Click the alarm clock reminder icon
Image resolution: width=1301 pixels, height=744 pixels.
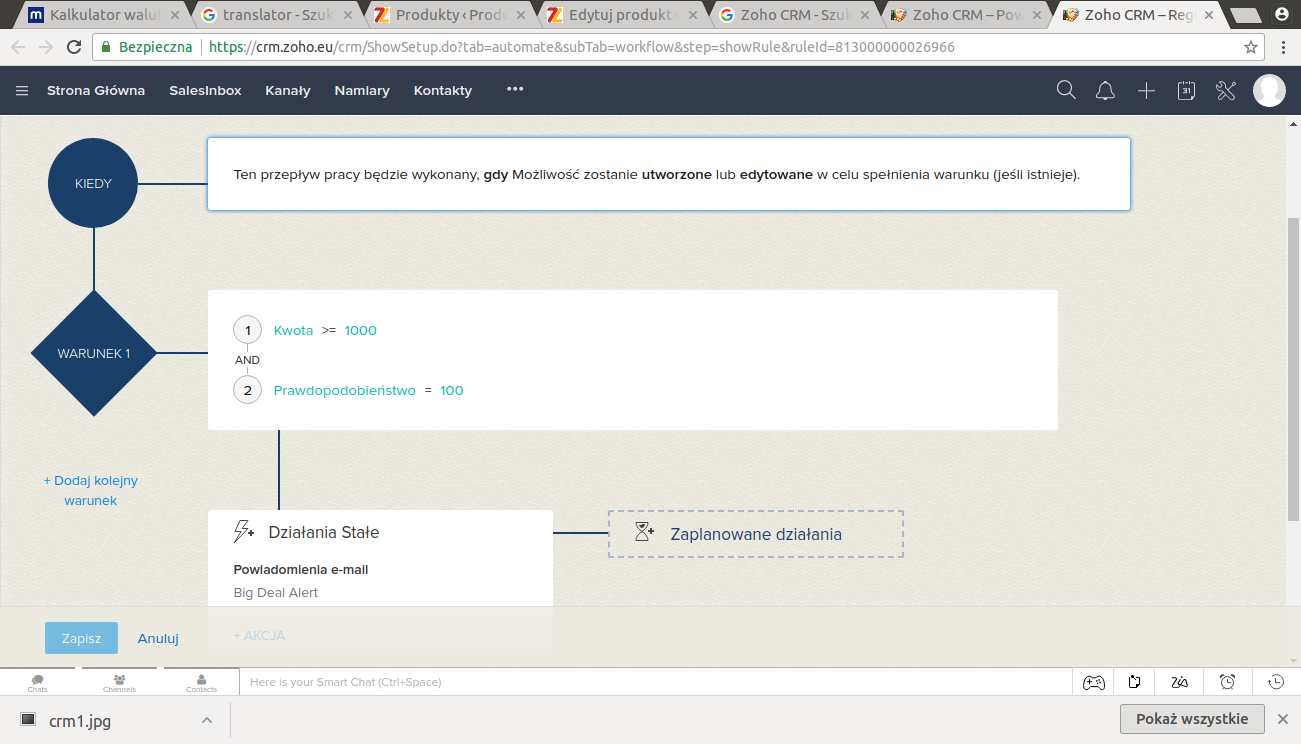click(1227, 682)
